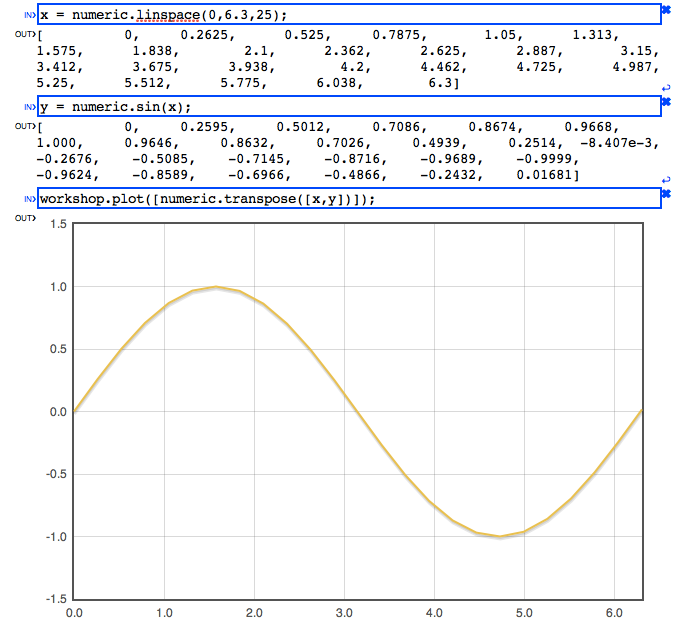Focus the workshop.plot input box
Viewport: 684px width, 624px height.
click(x=349, y=199)
